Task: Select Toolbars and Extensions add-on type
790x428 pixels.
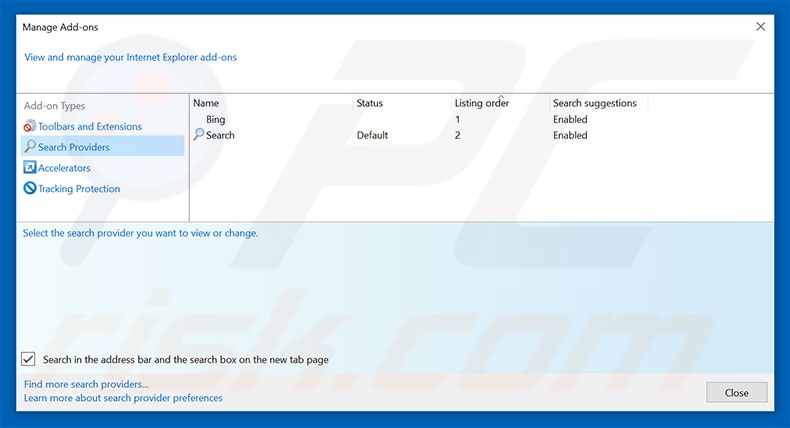Action: click(x=90, y=127)
